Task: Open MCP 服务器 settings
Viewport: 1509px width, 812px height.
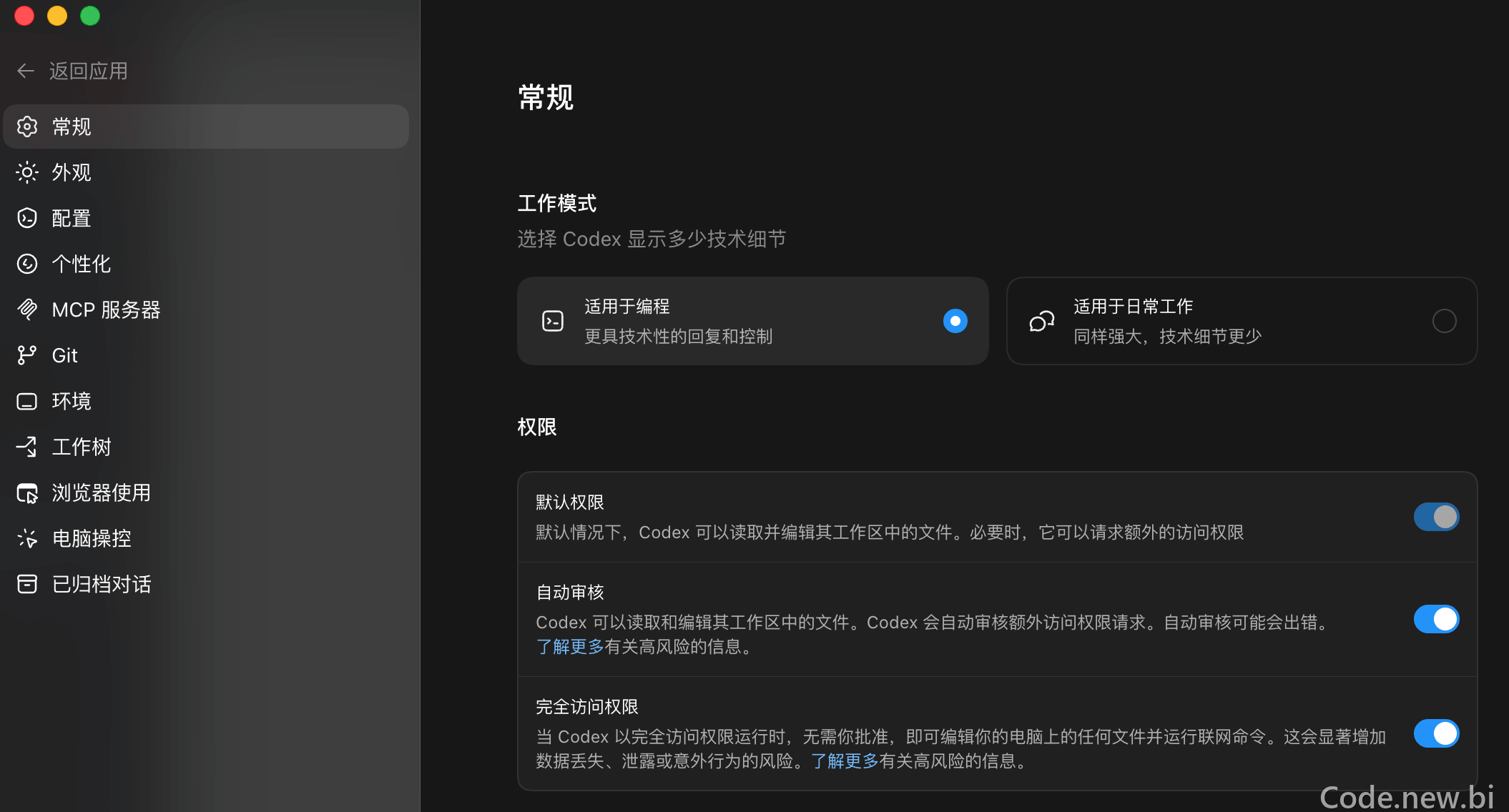Action: pyautogui.click(x=206, y=310)
